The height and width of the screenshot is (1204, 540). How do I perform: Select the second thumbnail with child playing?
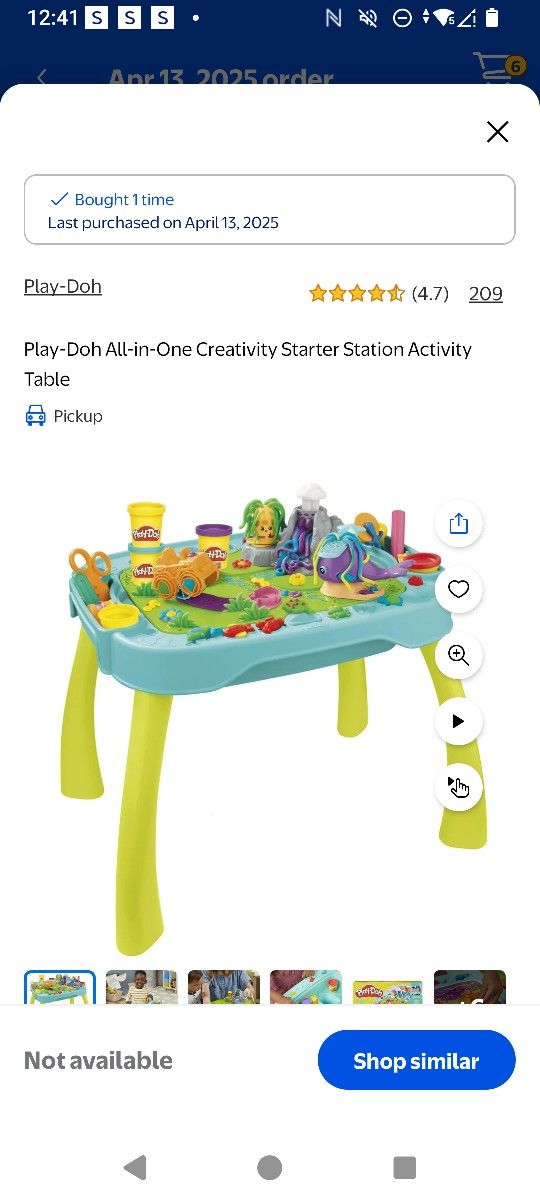pyautogui.click(x=142, y=988)
